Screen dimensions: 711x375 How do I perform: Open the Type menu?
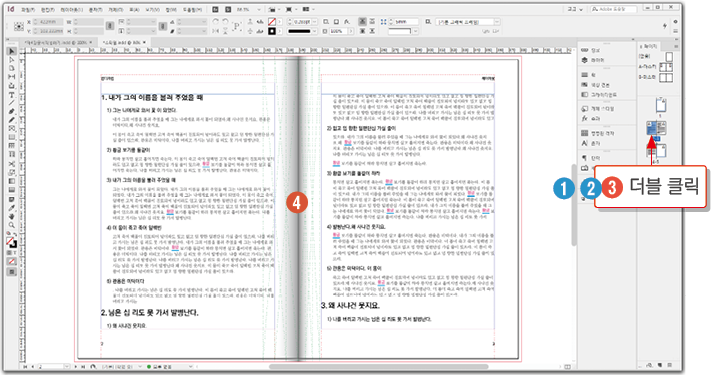pos(96,10)
